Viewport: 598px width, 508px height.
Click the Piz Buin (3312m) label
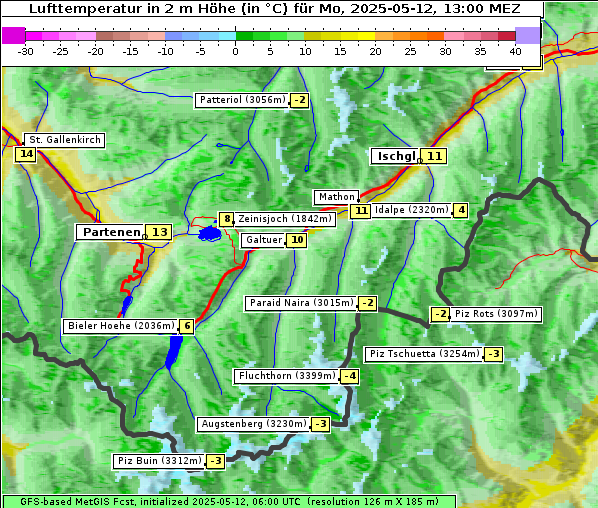click(159, 461)
